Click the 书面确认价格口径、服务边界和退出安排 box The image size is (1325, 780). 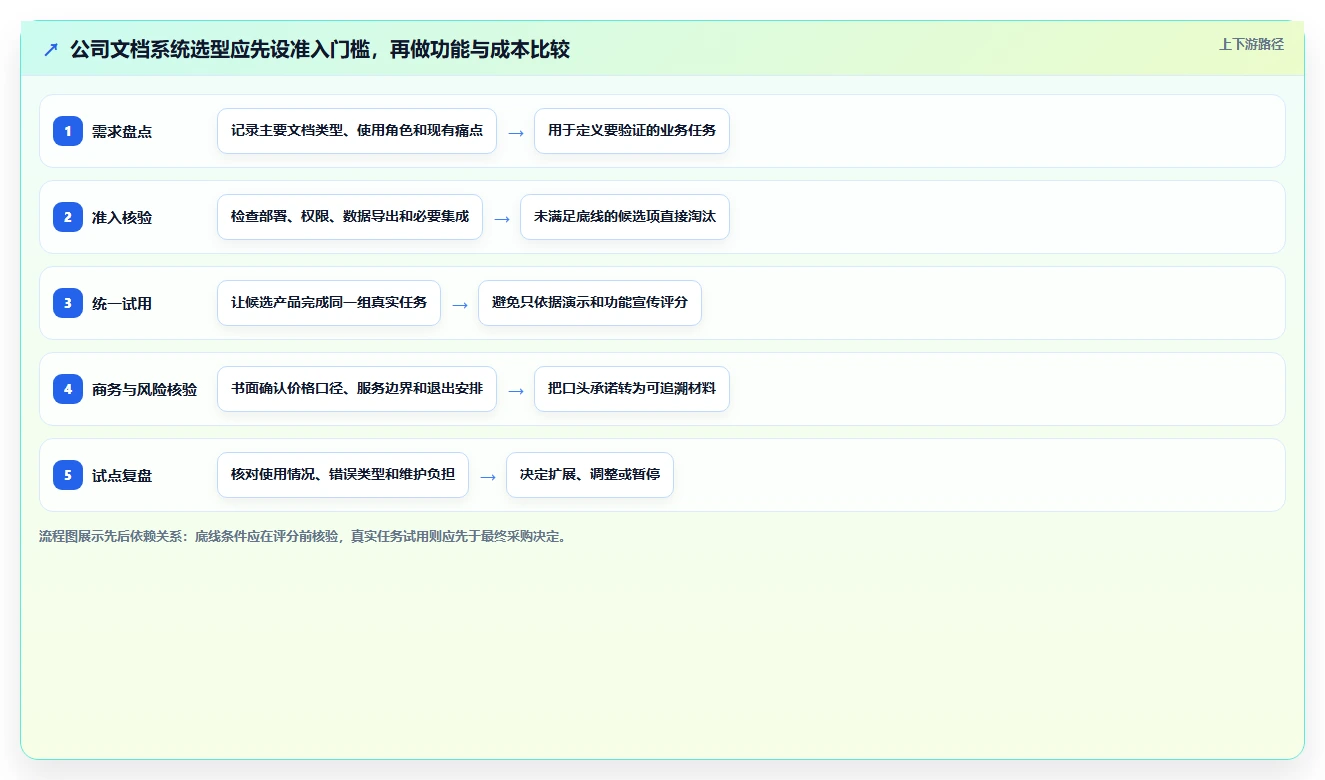tap(357, 389)
